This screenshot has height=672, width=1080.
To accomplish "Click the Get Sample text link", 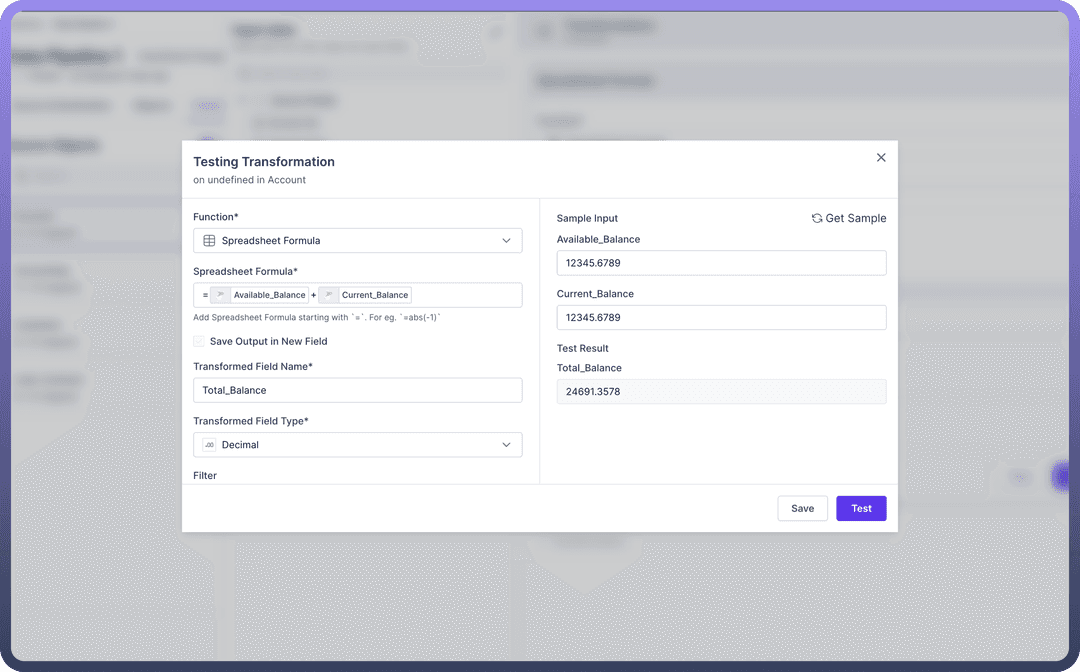I will pos(856,218).
